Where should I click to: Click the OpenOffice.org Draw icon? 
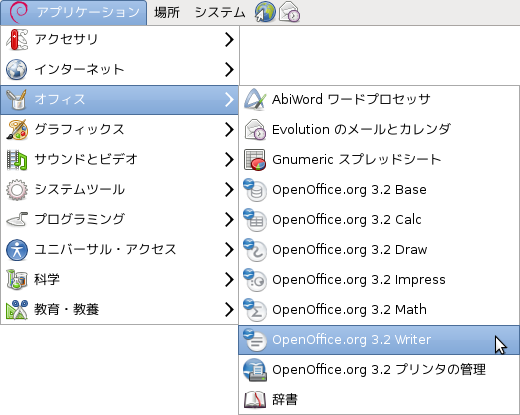[255, 250]
